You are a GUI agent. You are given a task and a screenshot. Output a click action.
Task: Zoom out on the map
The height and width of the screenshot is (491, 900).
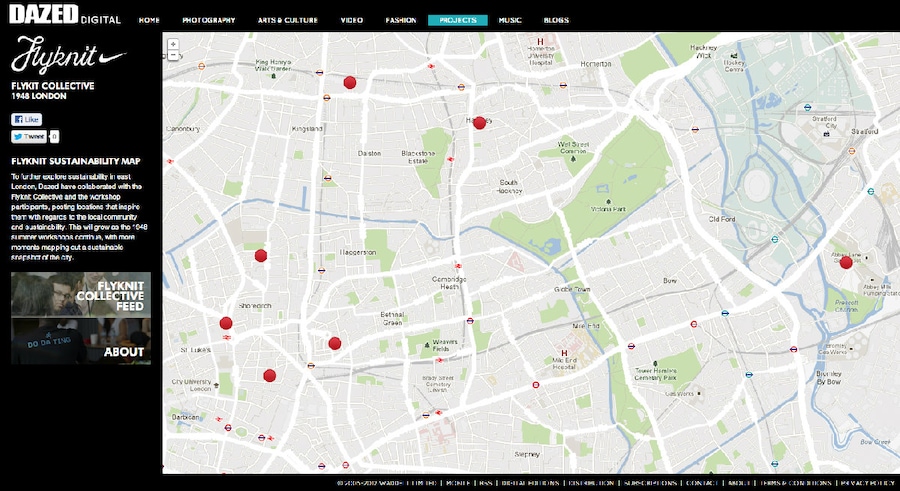coord(174,56)
